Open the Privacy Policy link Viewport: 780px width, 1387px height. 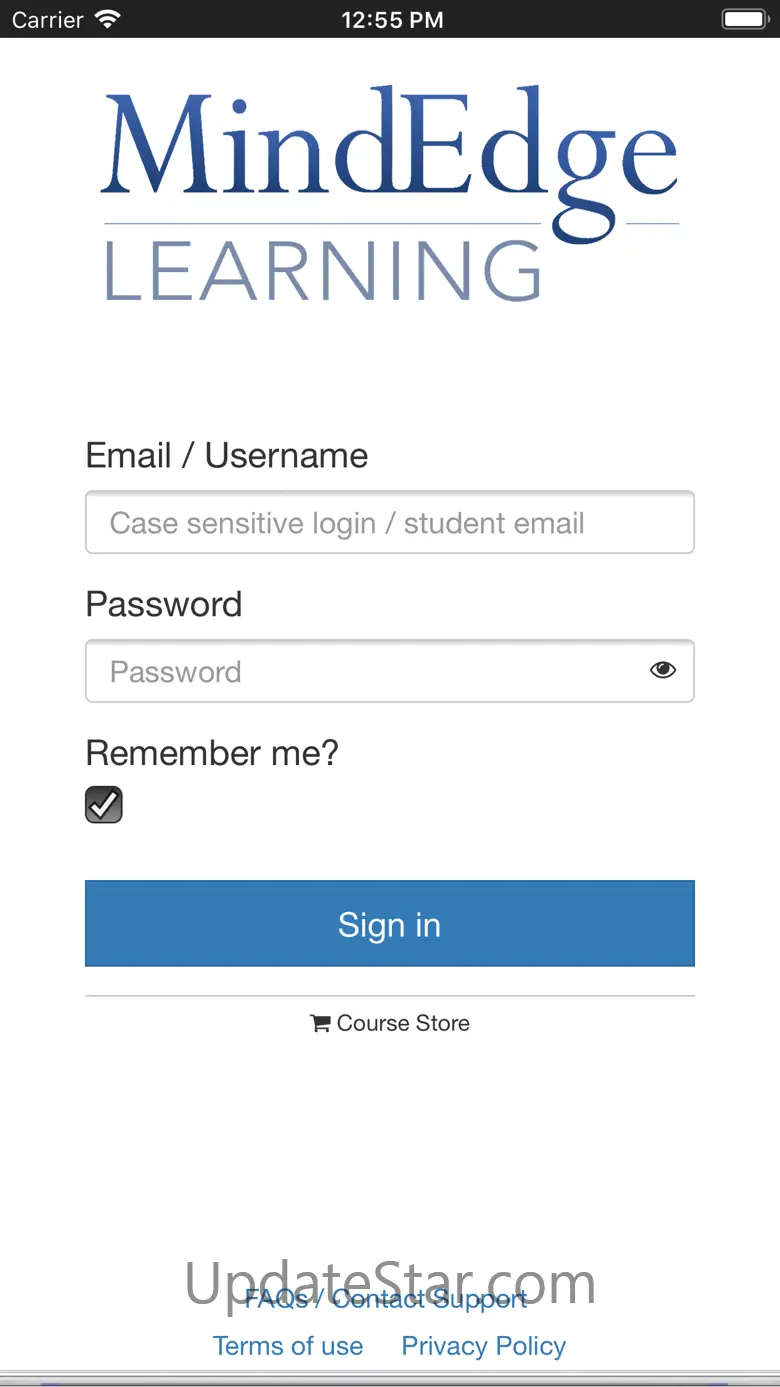click(484, 1346)
